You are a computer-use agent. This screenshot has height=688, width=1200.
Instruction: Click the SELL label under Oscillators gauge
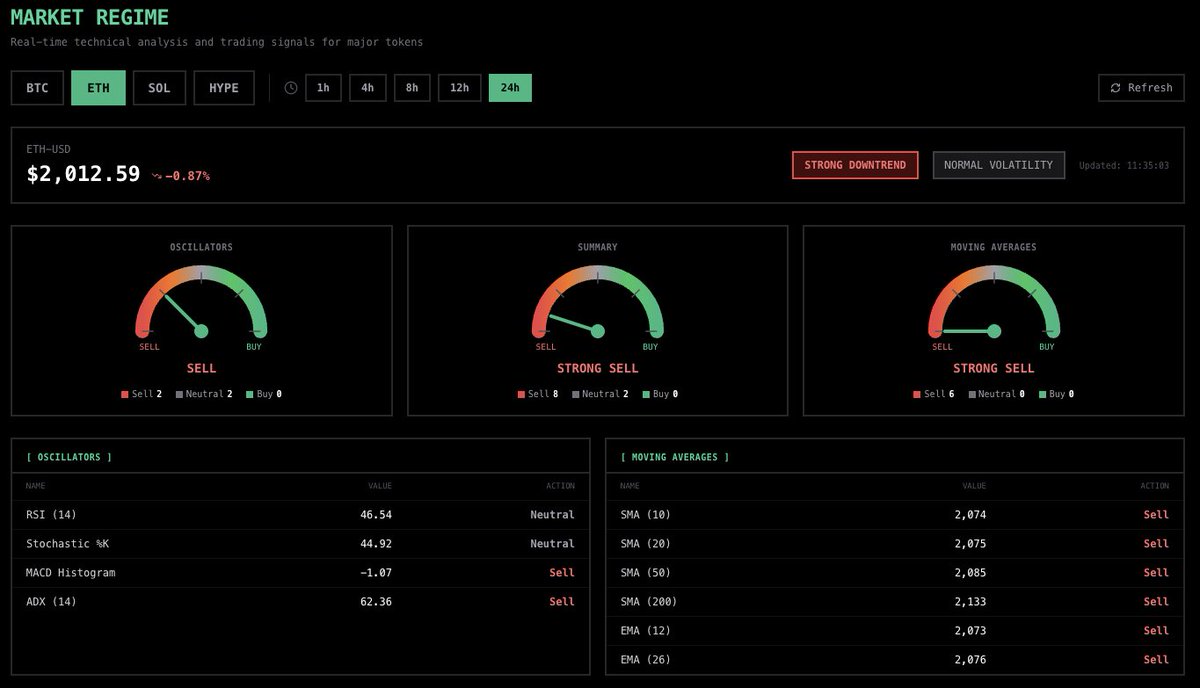pos(201,368)
